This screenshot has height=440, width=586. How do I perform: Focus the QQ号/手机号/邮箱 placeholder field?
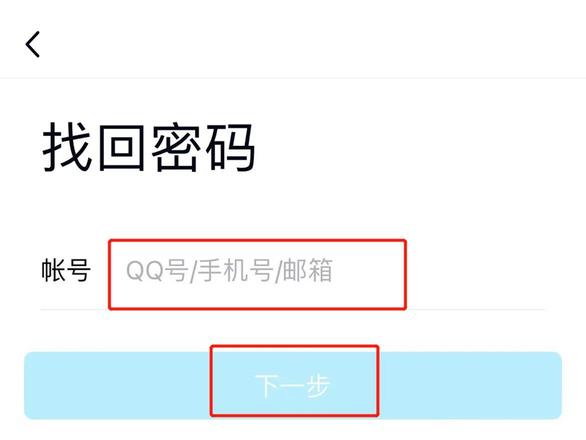tap(257, 274)
